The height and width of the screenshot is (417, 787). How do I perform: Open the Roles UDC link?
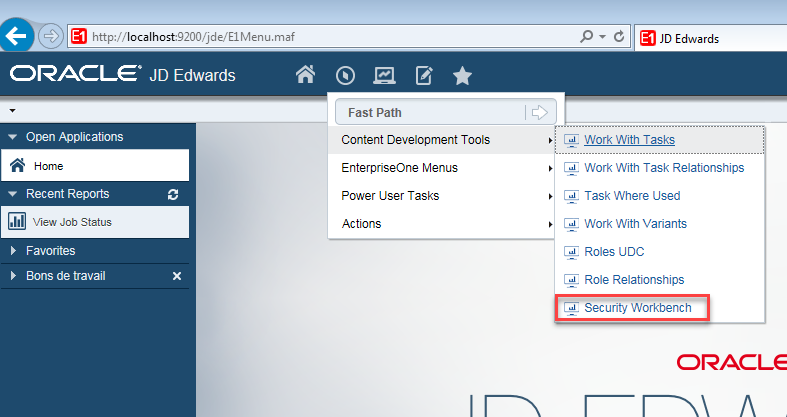coord(614,252)
